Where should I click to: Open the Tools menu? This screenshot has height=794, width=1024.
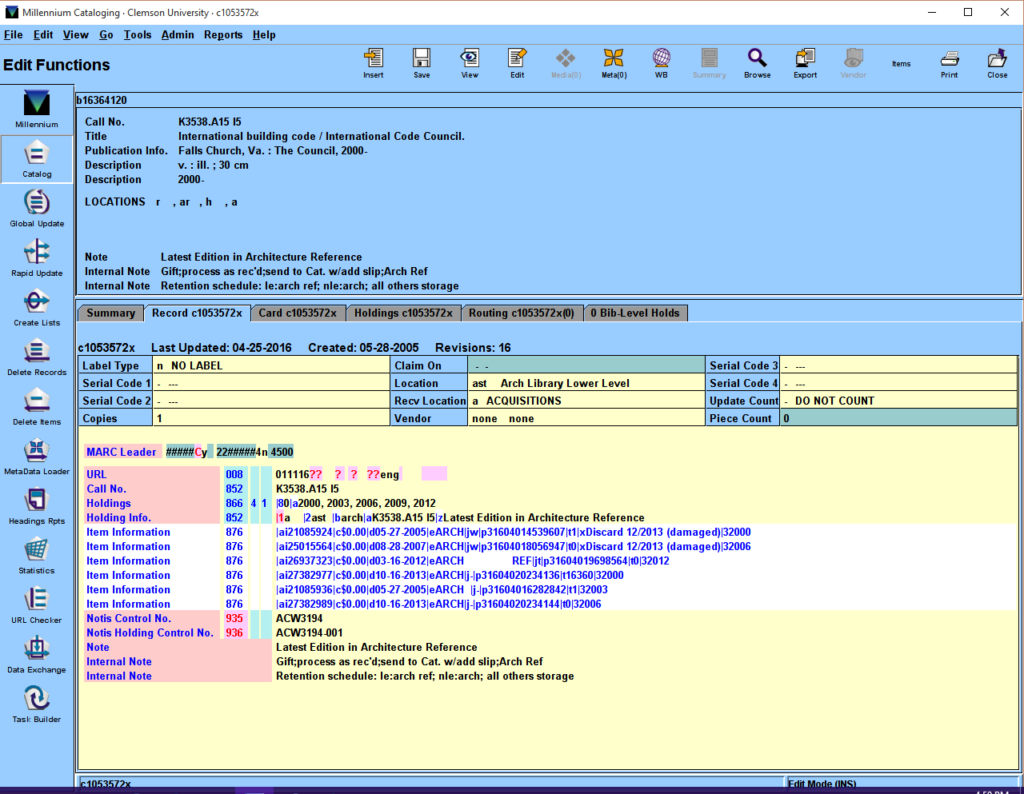point(137,35)
